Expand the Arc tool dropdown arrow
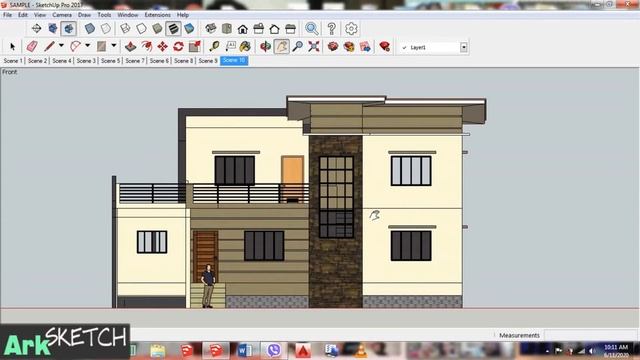 [x=87, y=46]
